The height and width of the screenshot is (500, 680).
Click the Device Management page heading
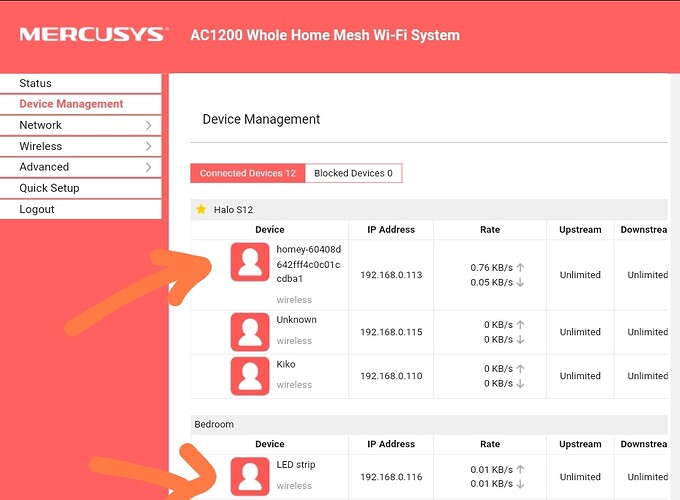click(x=261, y=119)
